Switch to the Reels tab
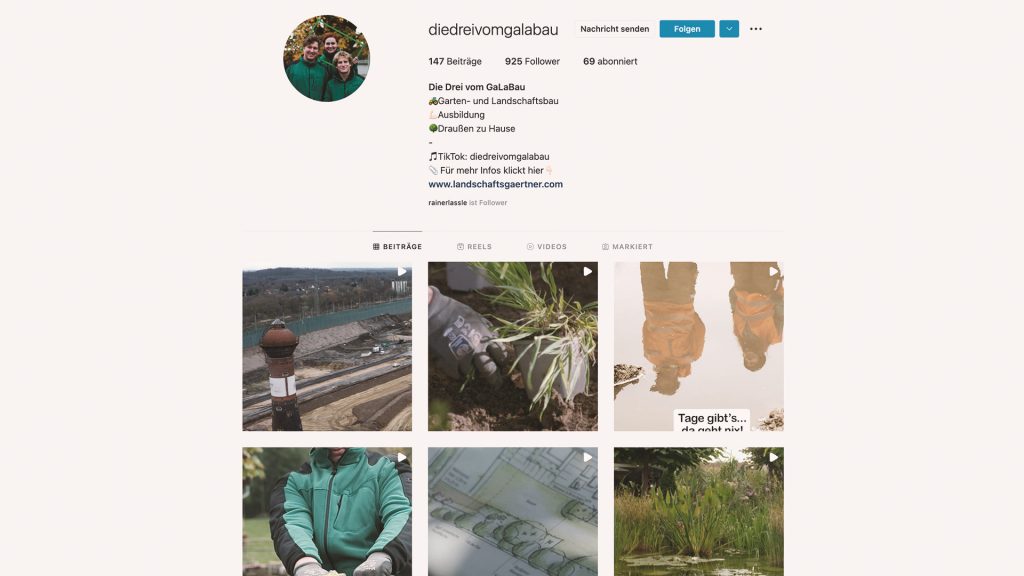This screenshot has width=1024, height=576. pos(474,247)
